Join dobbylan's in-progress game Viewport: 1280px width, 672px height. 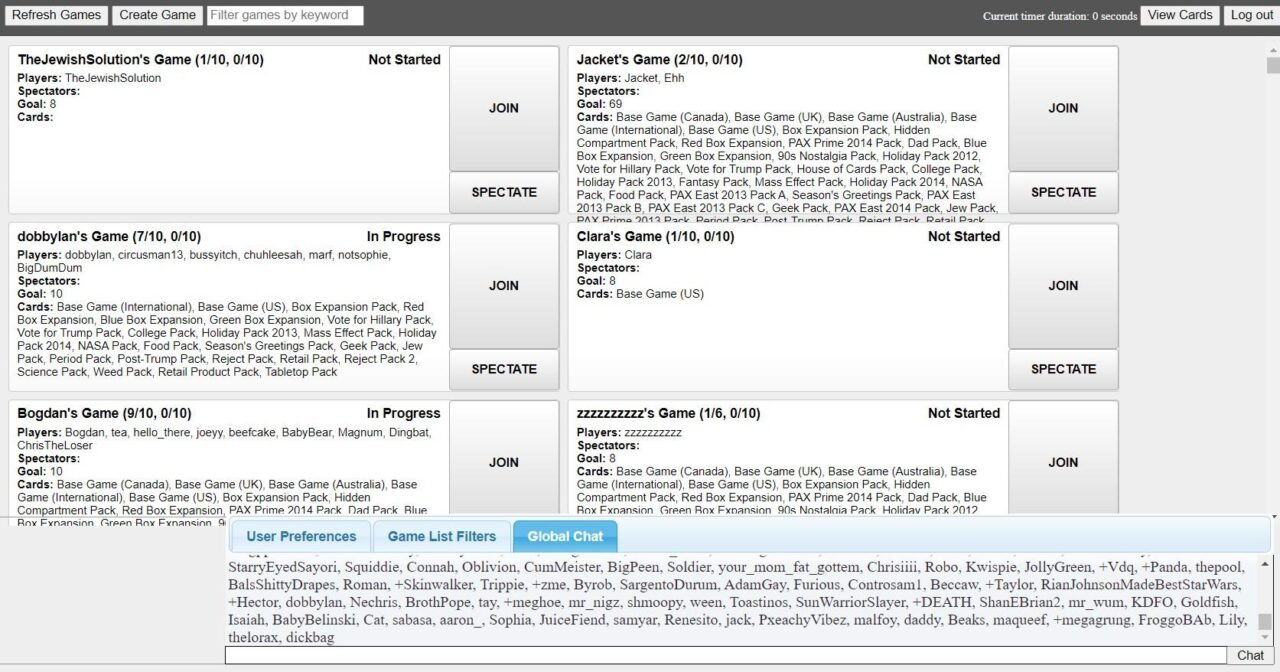click(503, 285)
